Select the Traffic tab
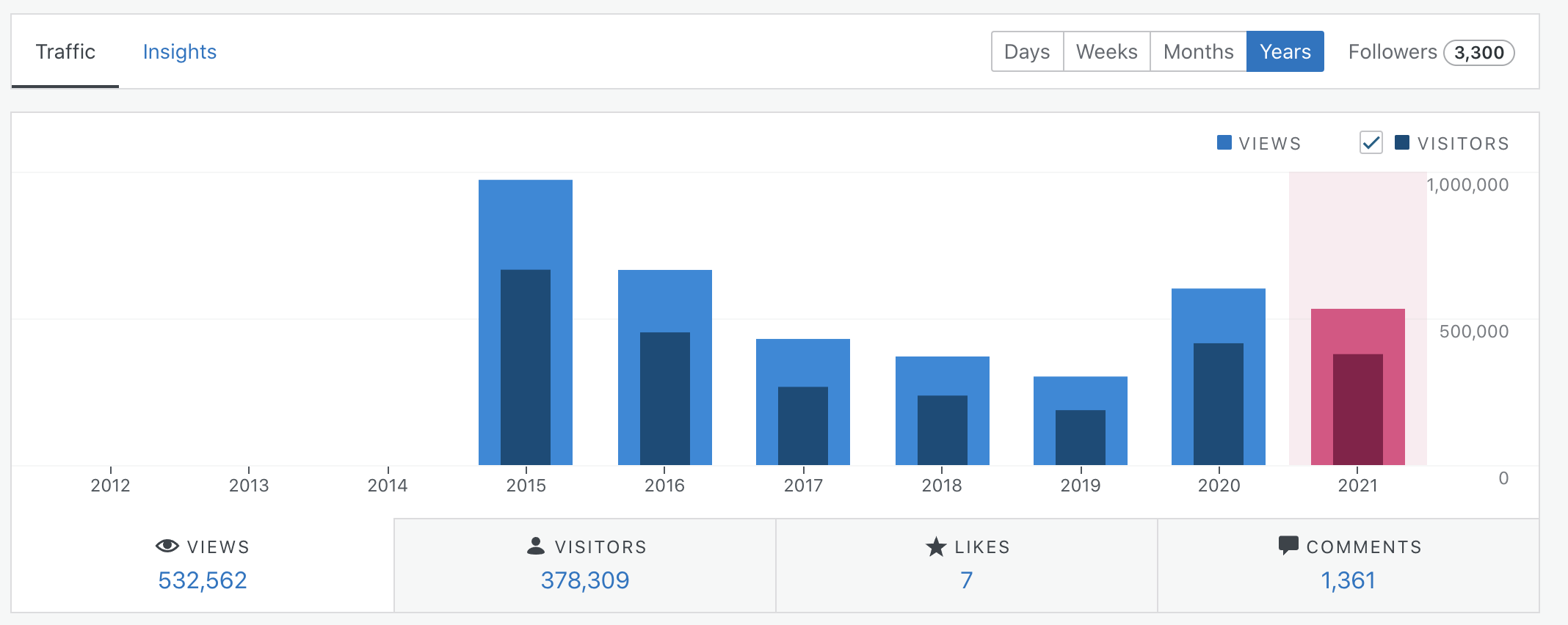This screenshot has width=1568, height=625. [x=65, y=51]
